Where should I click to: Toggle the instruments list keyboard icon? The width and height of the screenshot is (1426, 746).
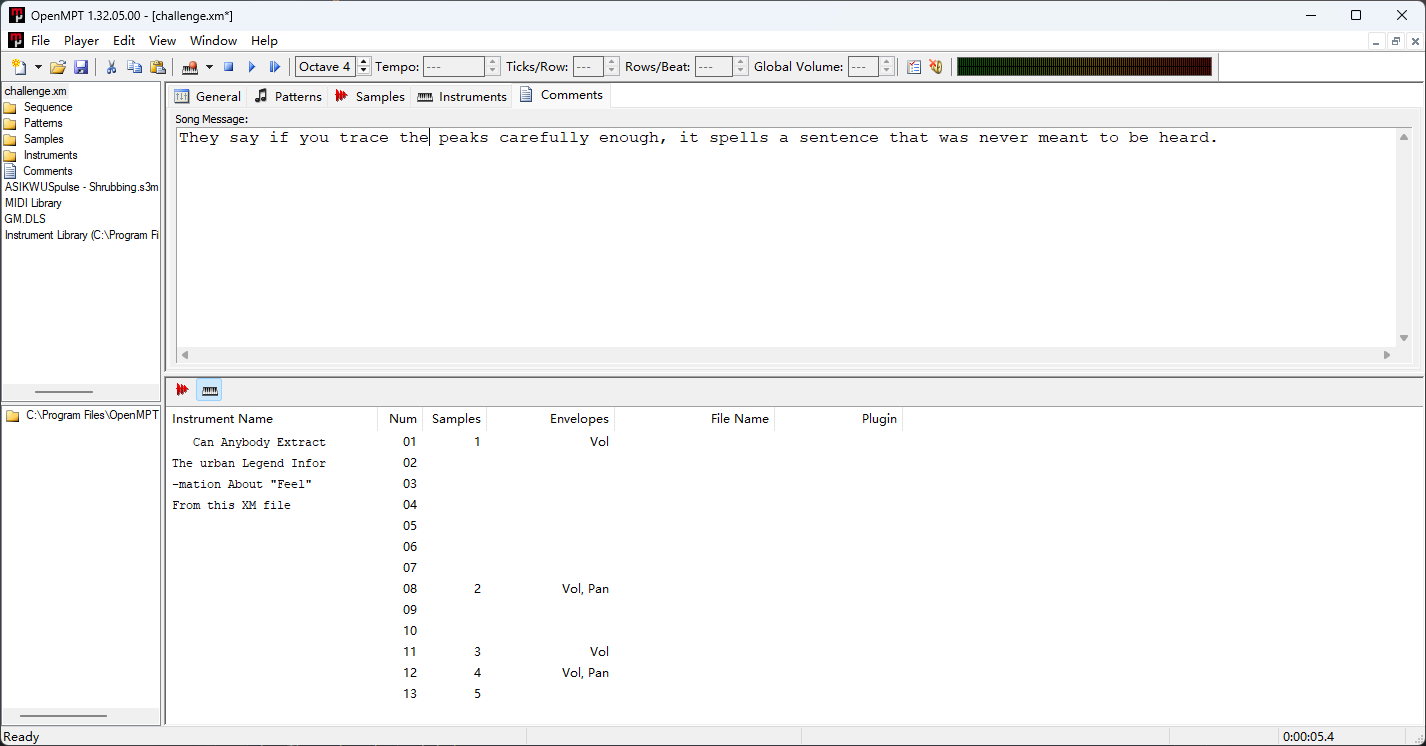tap(209, 390)
